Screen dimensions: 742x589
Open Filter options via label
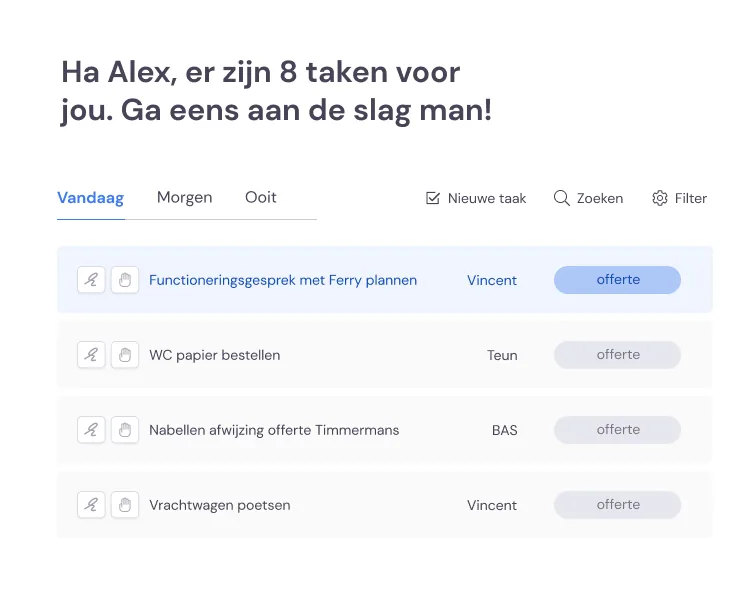coord(691,198)
